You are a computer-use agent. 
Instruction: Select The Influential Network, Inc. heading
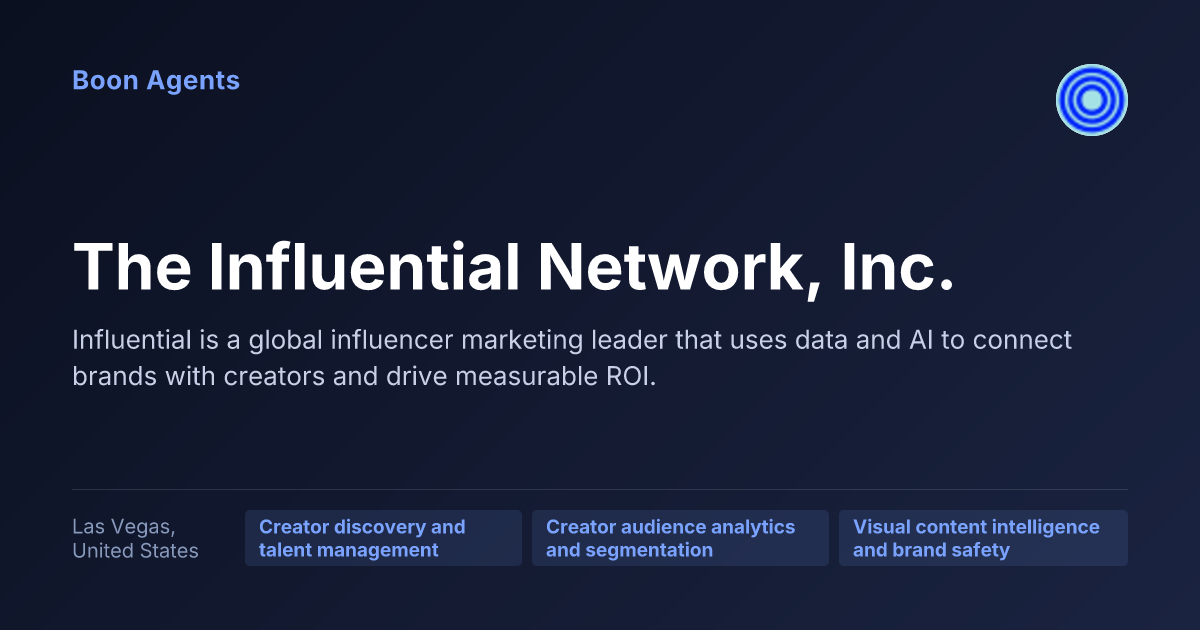[x=513, y=267]
